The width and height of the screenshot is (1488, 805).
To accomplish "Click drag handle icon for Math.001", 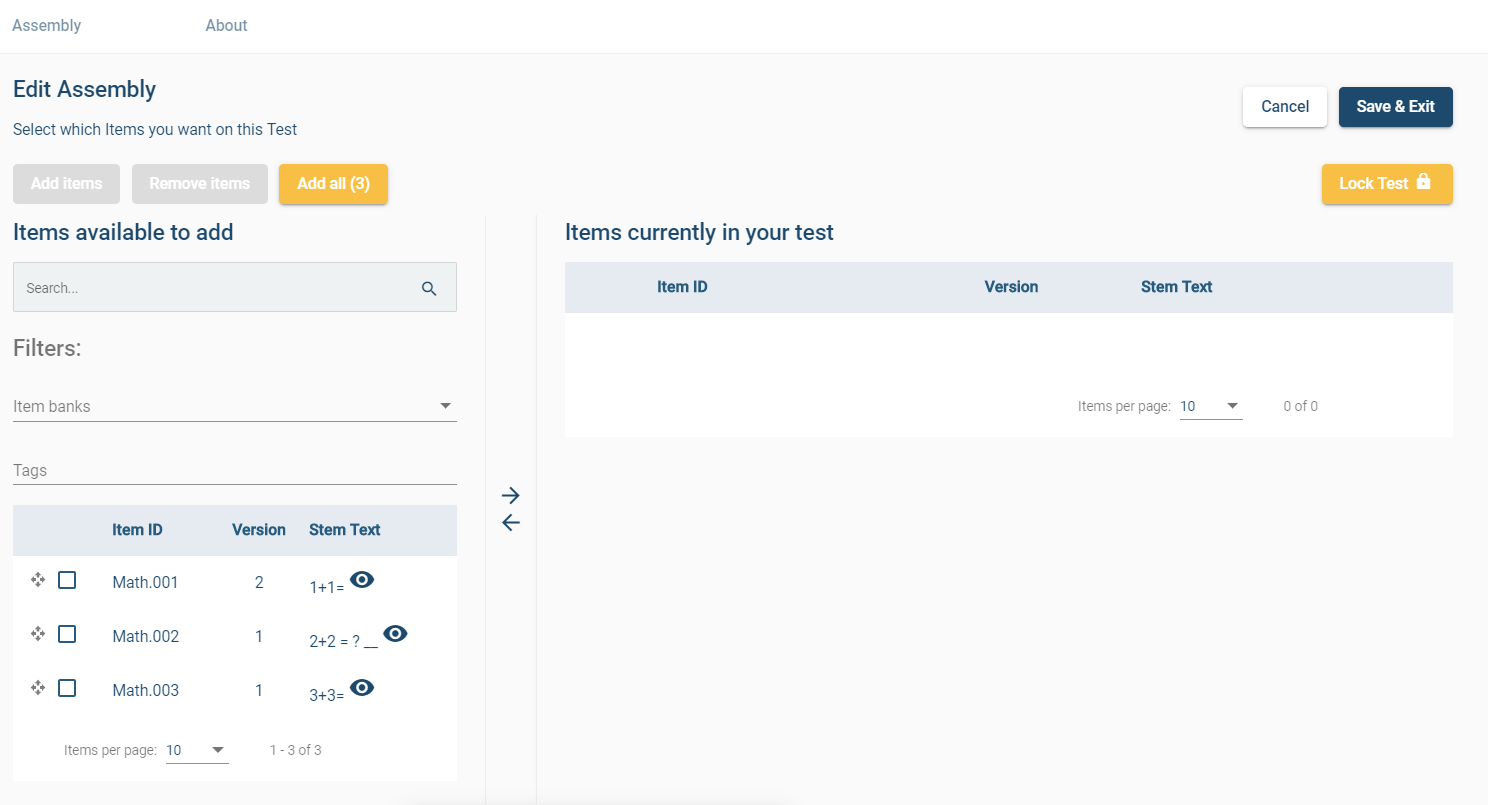I will [38, 580].
